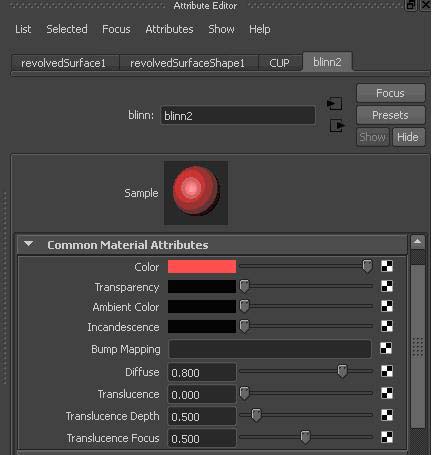Screen dimensions: 438x455
Task: Close the Attribute Editor panel
Action: pyautogui.click(x=426, y=5)
